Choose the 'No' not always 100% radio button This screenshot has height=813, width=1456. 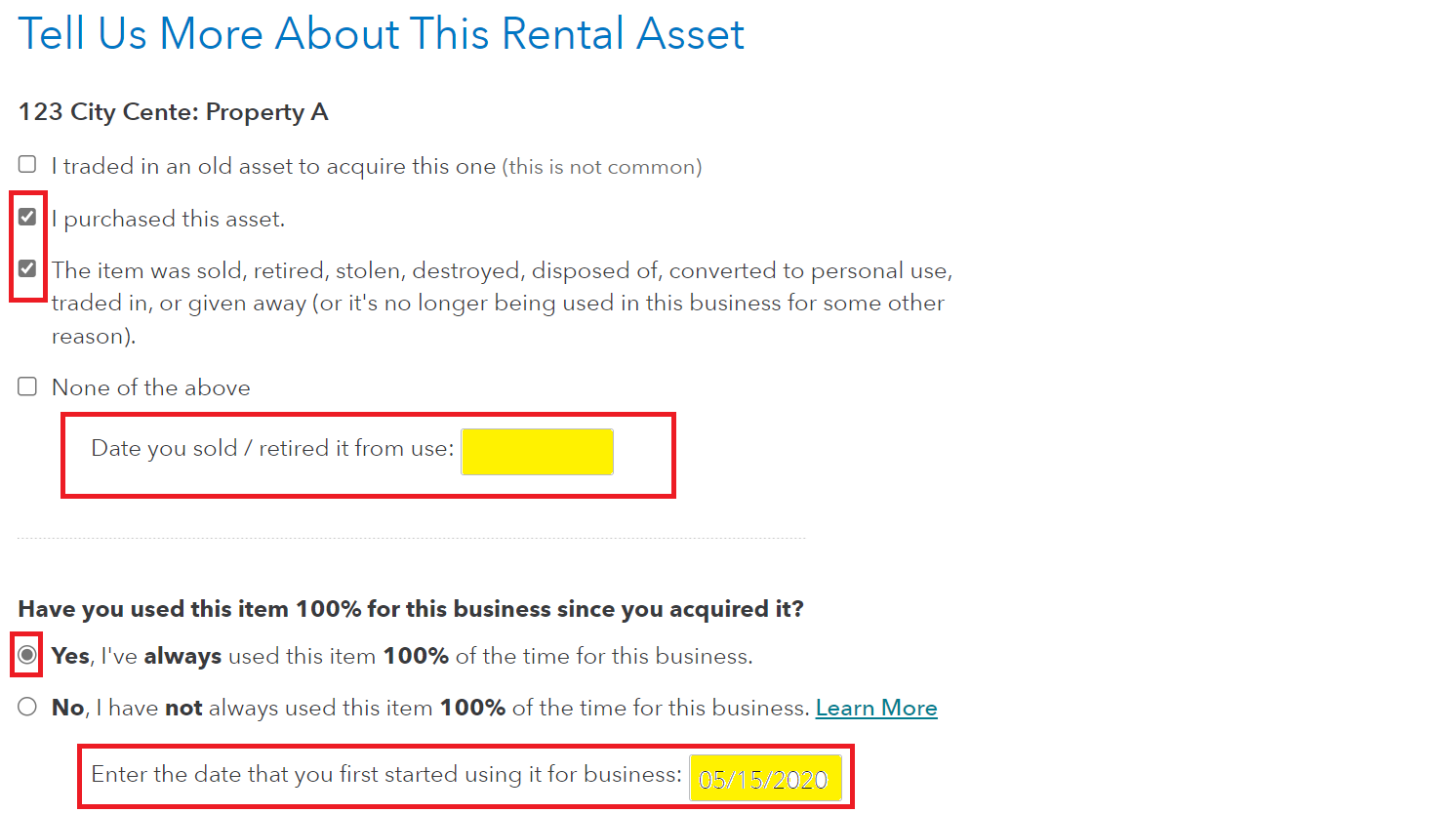tap(27, 707)
